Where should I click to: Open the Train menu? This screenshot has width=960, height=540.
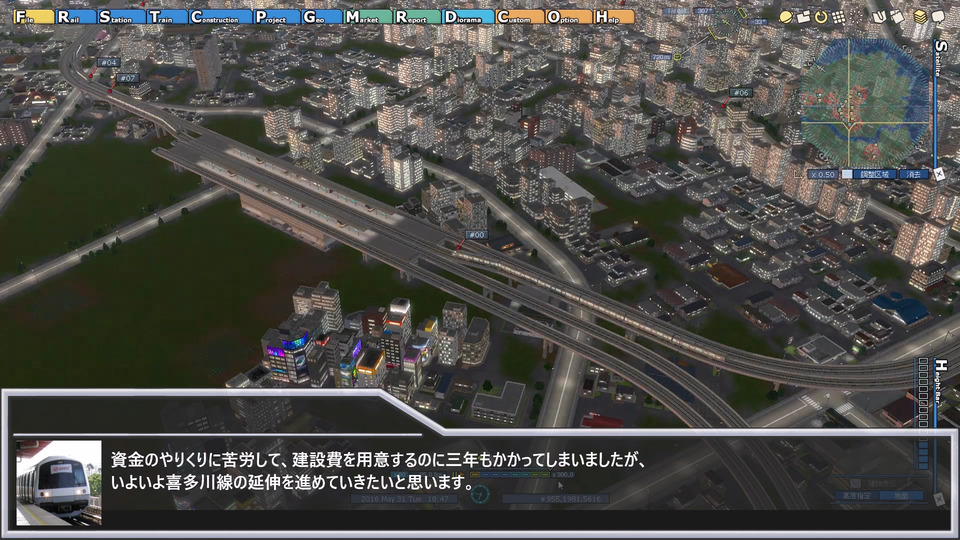(167, 17)
